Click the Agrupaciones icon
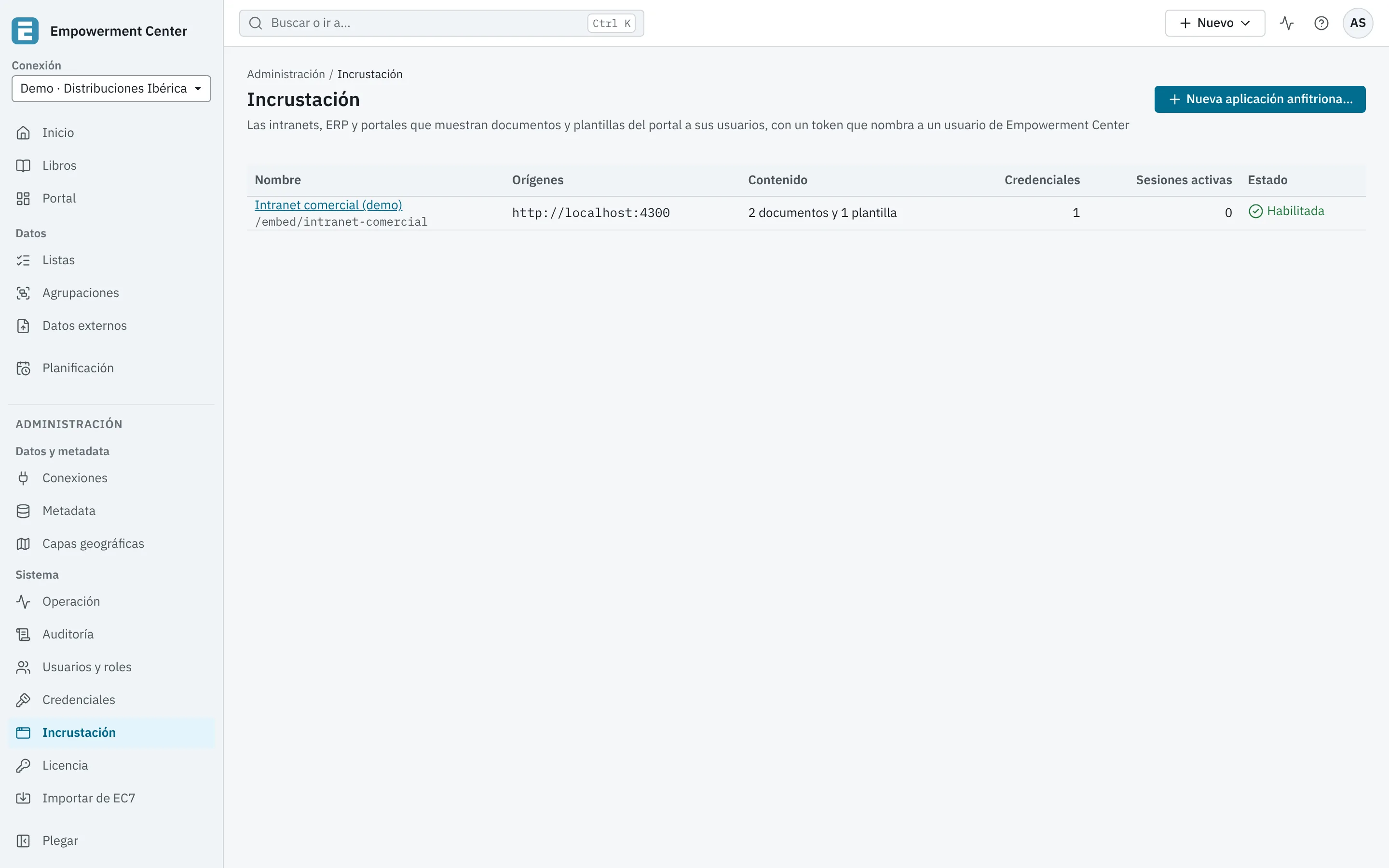The height and width of the screenshot is (868, 1389). [x=23, y=293]
